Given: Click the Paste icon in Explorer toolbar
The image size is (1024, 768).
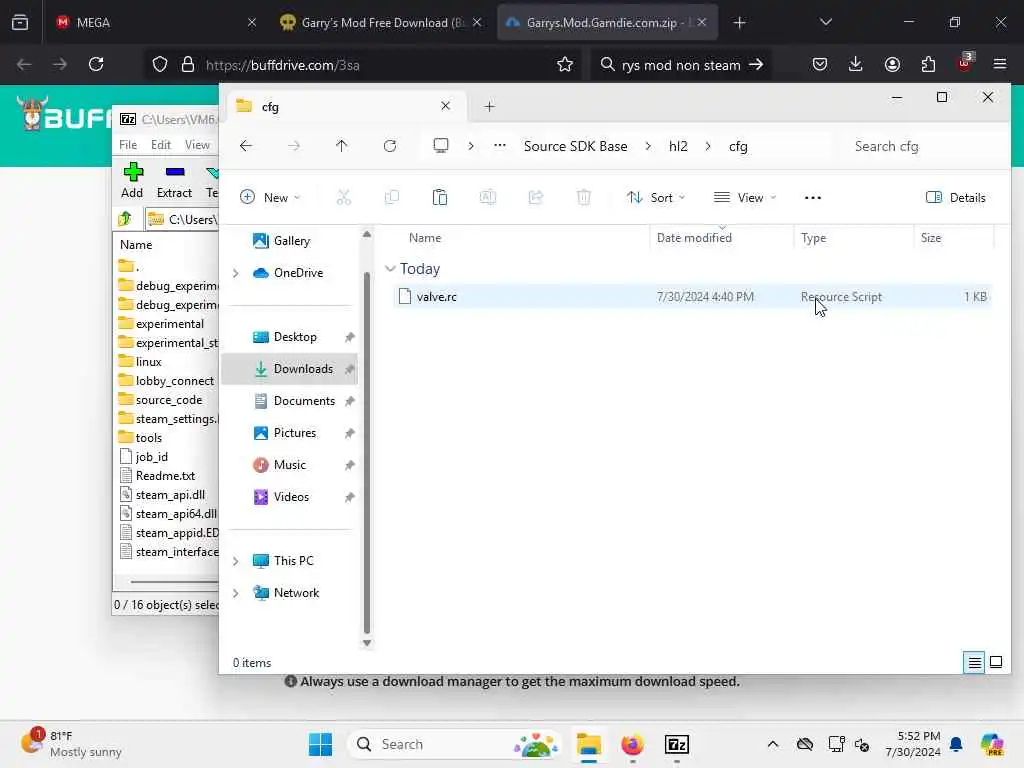Looking at the screenshot, I should [440, 197].
